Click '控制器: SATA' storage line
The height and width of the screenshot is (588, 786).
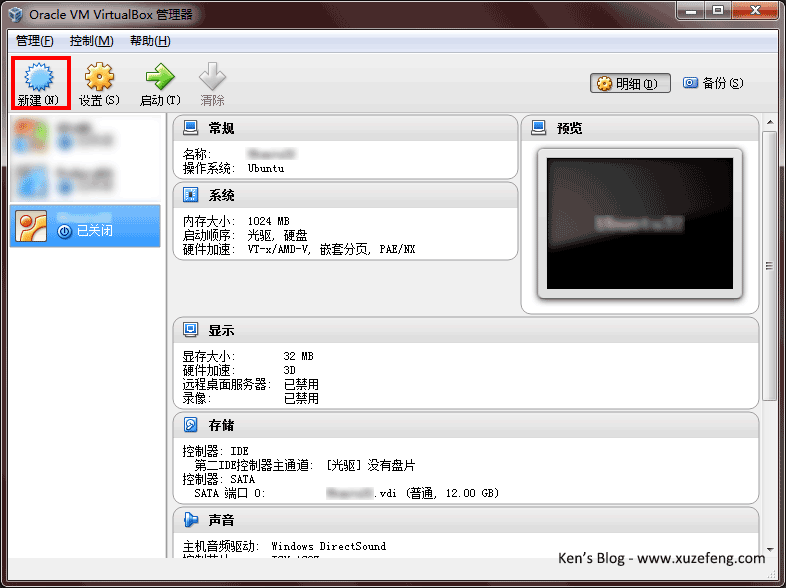219,479
